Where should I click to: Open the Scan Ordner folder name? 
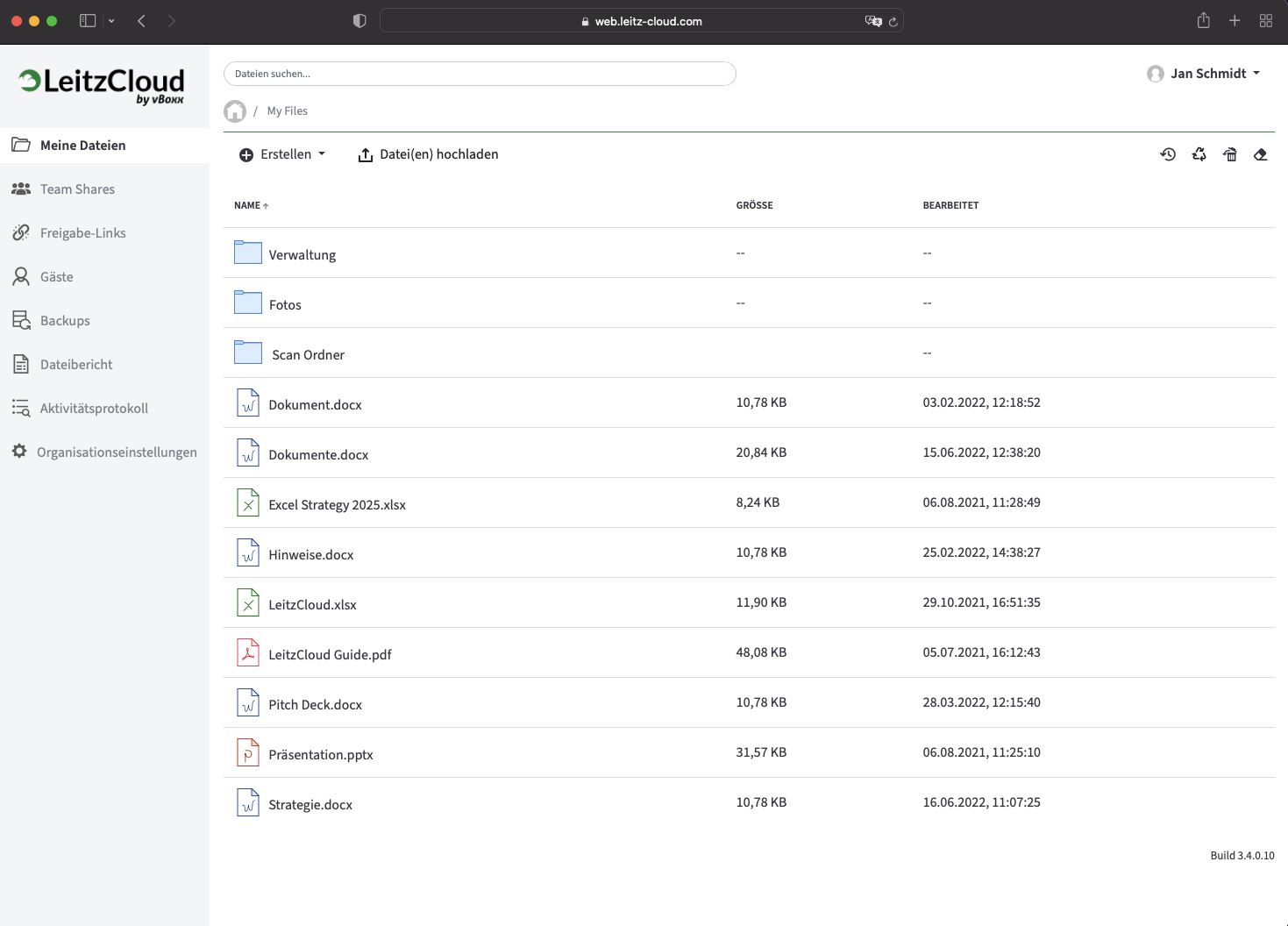pyautogui.click(x=308, y=355)
